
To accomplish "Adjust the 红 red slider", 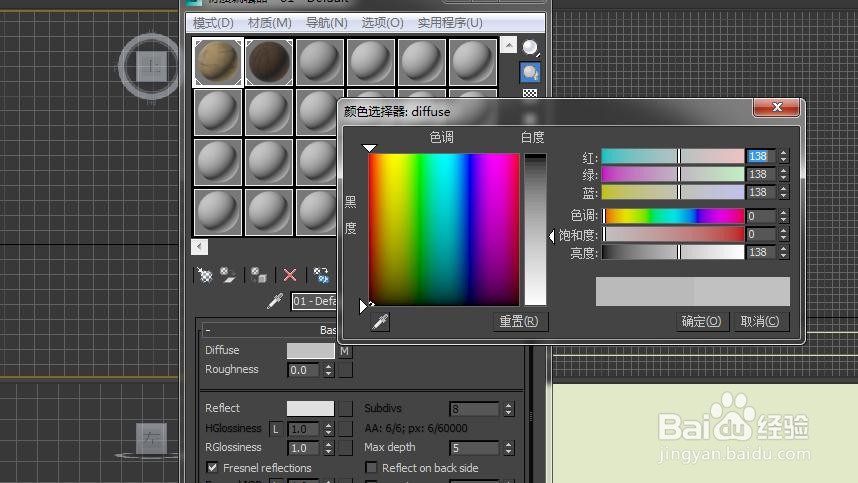I will [673, 156].
